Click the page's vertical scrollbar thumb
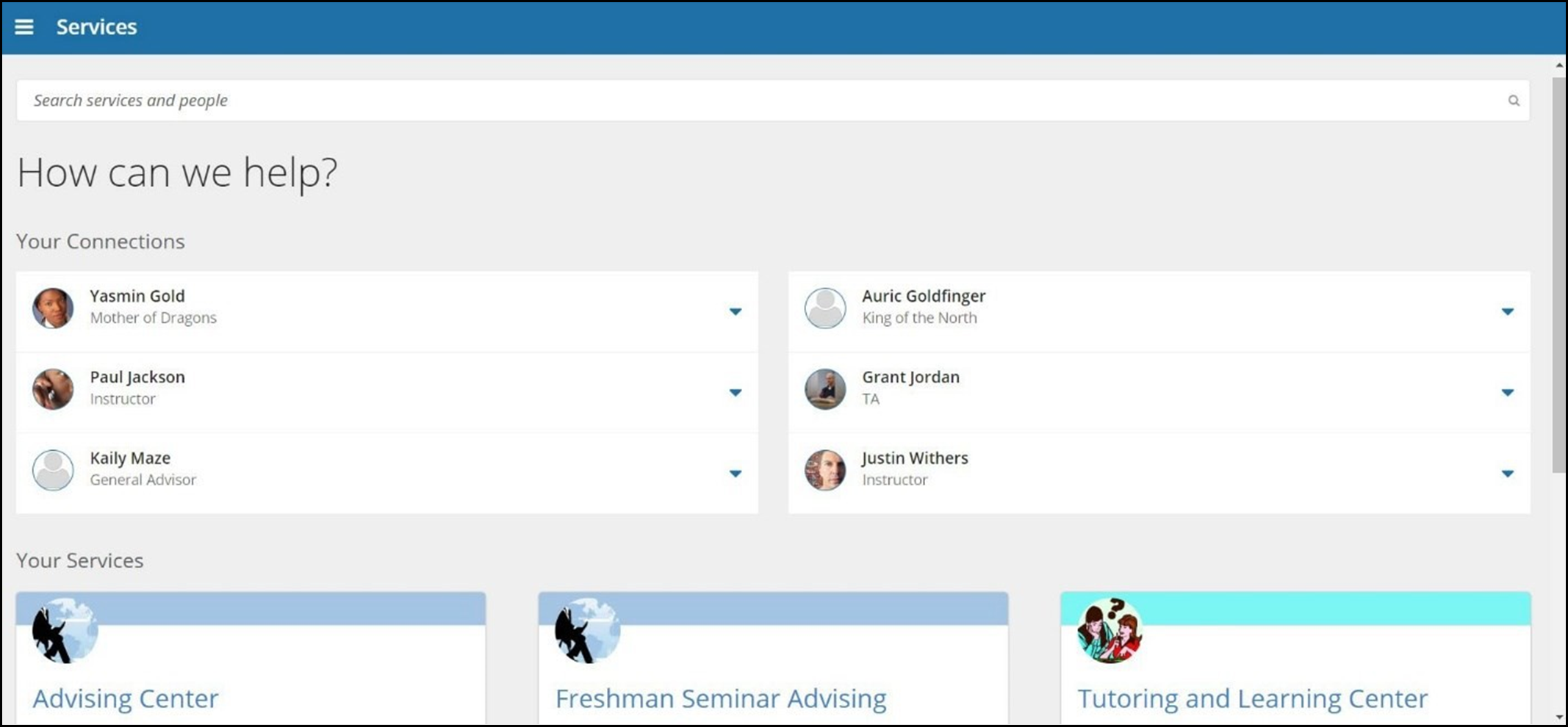 click(x=1559, y=275)
